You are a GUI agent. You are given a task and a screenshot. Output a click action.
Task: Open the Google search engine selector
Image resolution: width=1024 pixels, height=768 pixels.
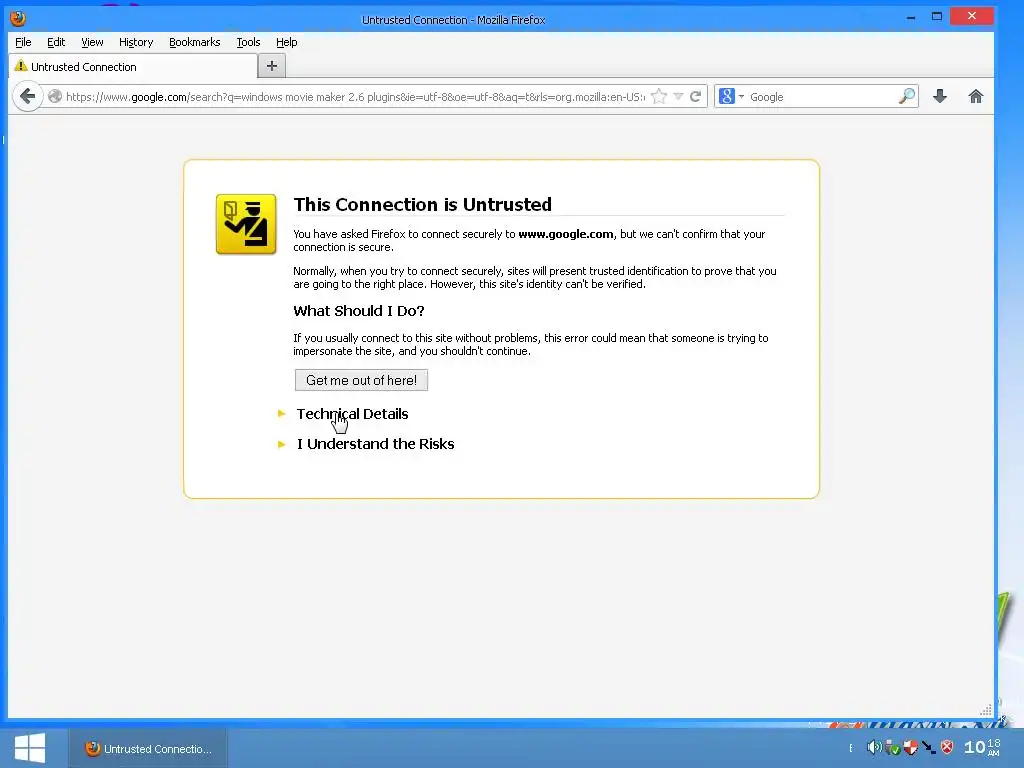pyautogui.click(x=731, y=97)
